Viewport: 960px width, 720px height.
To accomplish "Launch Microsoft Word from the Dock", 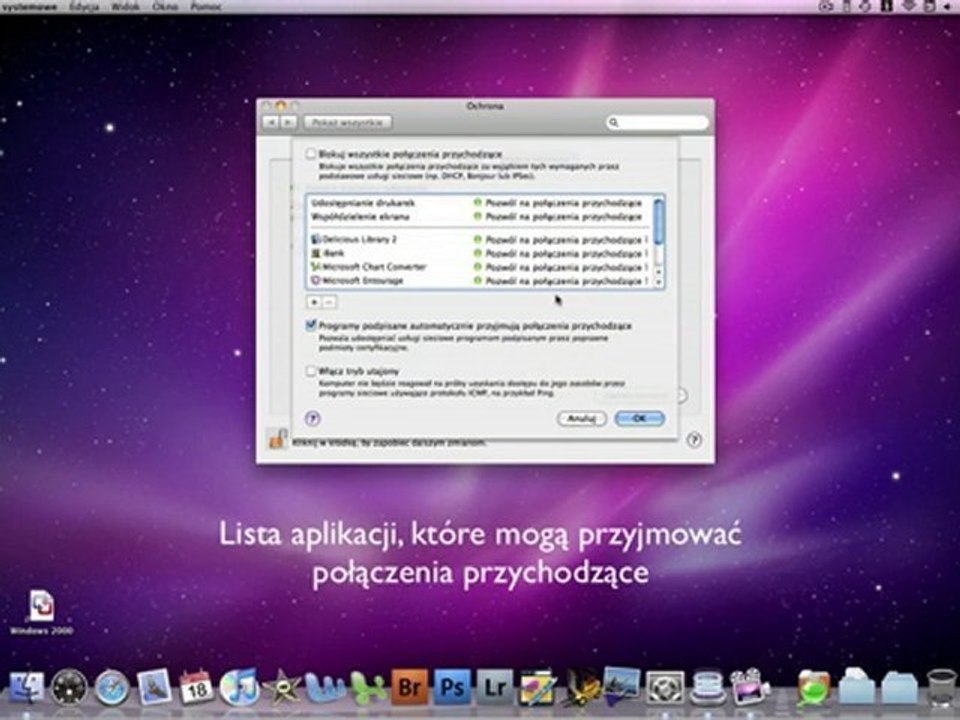I will (324, 687).
